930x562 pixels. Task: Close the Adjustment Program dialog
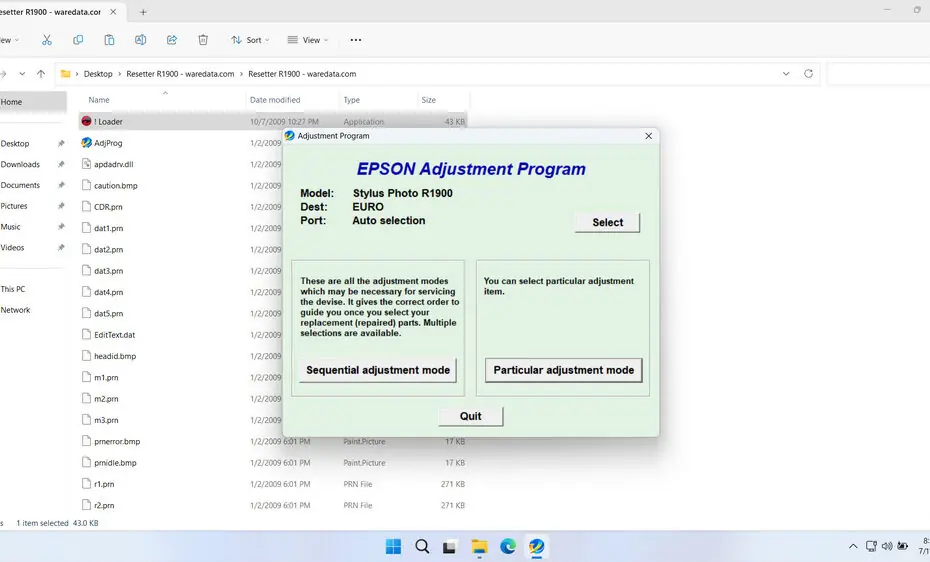pyautogui.click(x=649, y=136)
